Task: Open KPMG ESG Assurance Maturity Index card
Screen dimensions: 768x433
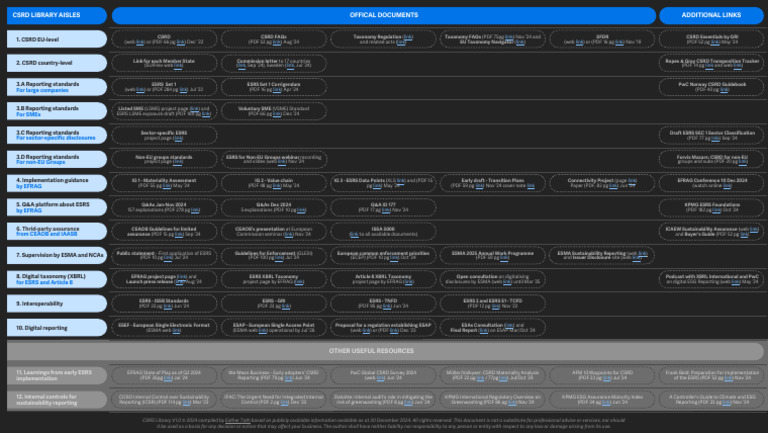Action: pos(602,400)
